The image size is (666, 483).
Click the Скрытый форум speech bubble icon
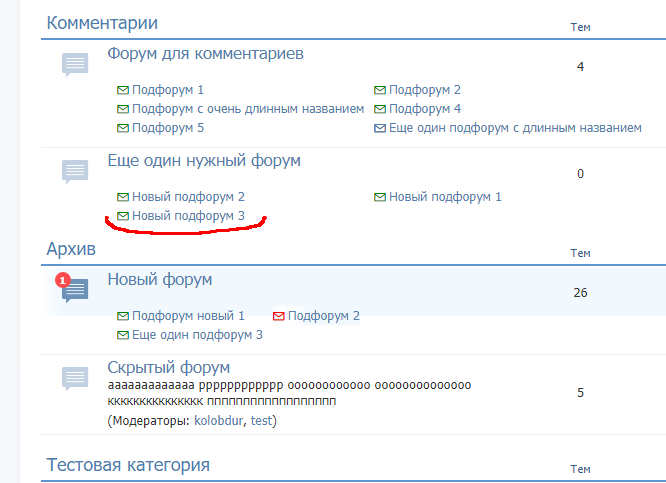tap(75, 378)
